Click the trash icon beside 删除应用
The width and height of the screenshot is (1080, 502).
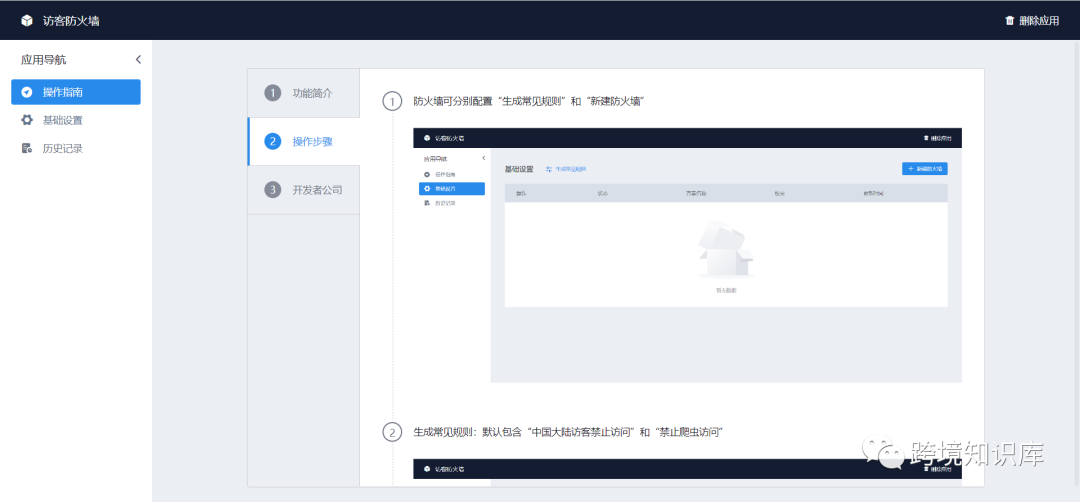pos(1009,20)
